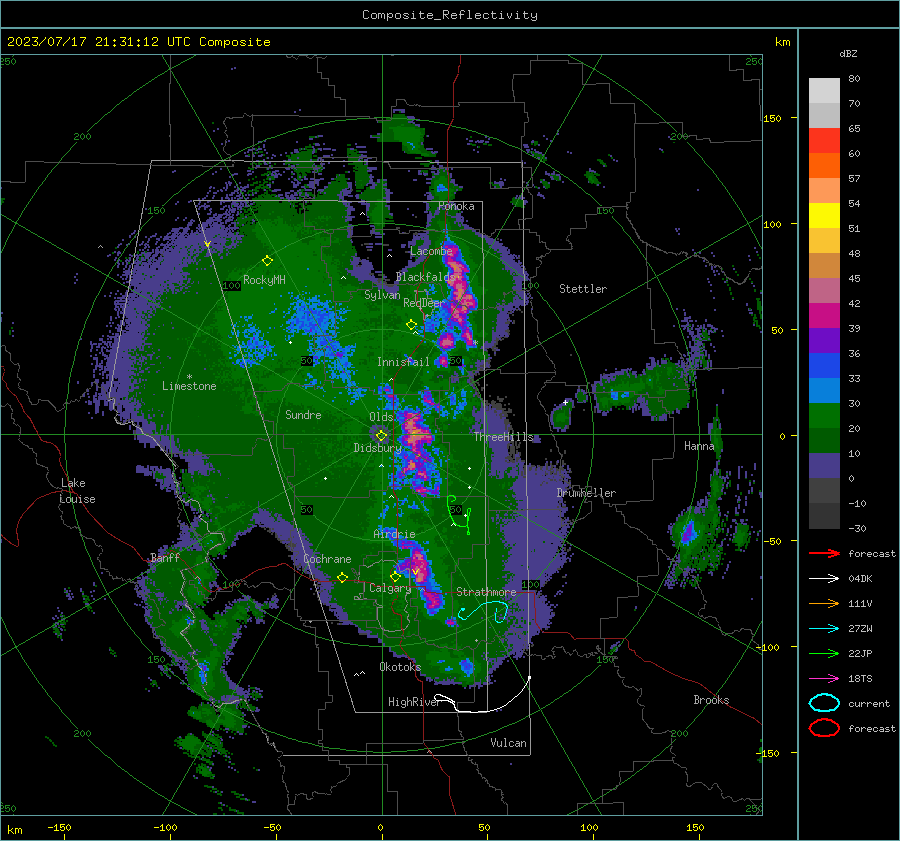Screen dimensions: 900x841
Task: Select the 20 dBZ green swatch
Action: click(824, 416)
